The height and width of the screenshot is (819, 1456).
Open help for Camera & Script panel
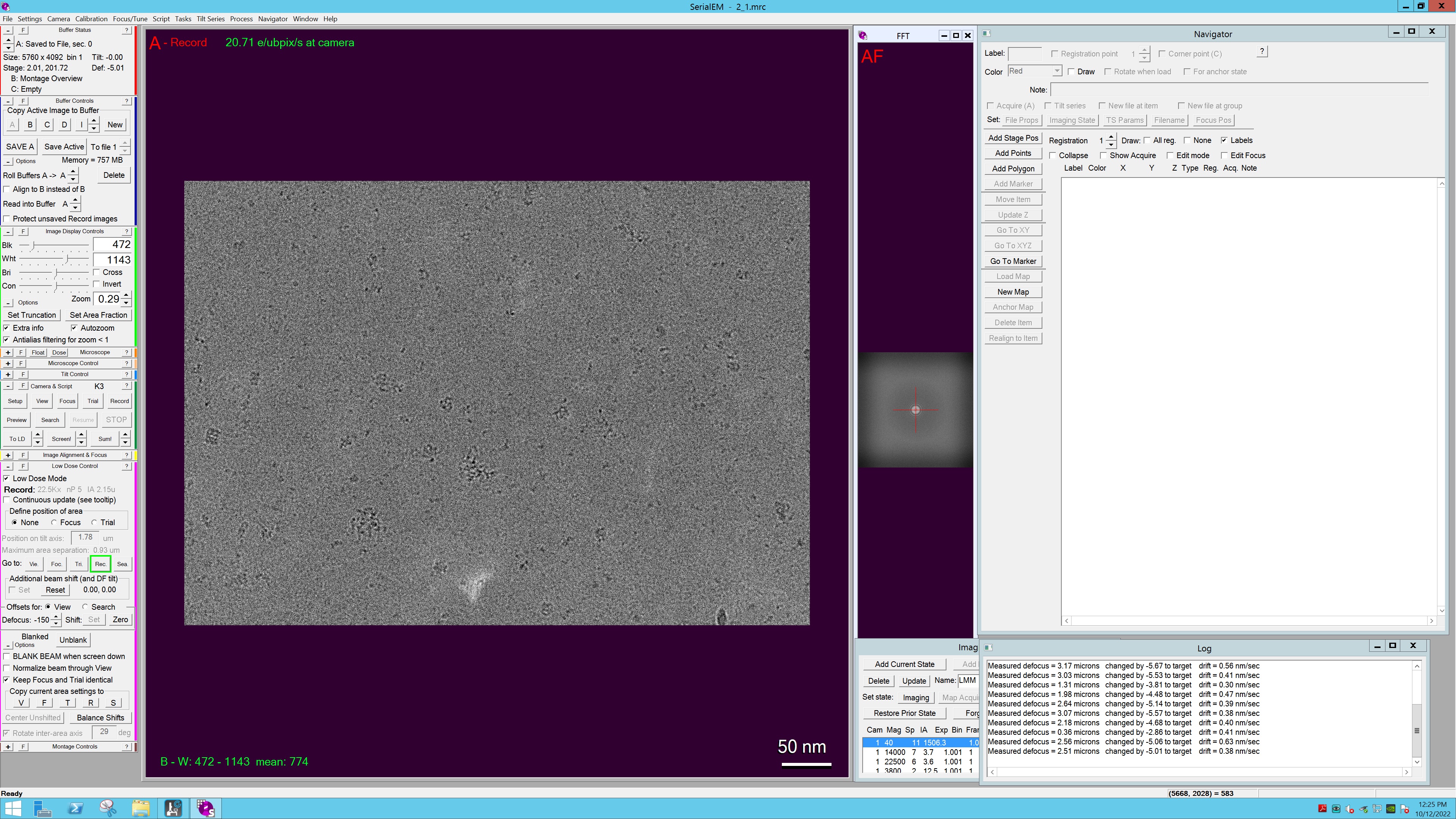click(127, 386)
